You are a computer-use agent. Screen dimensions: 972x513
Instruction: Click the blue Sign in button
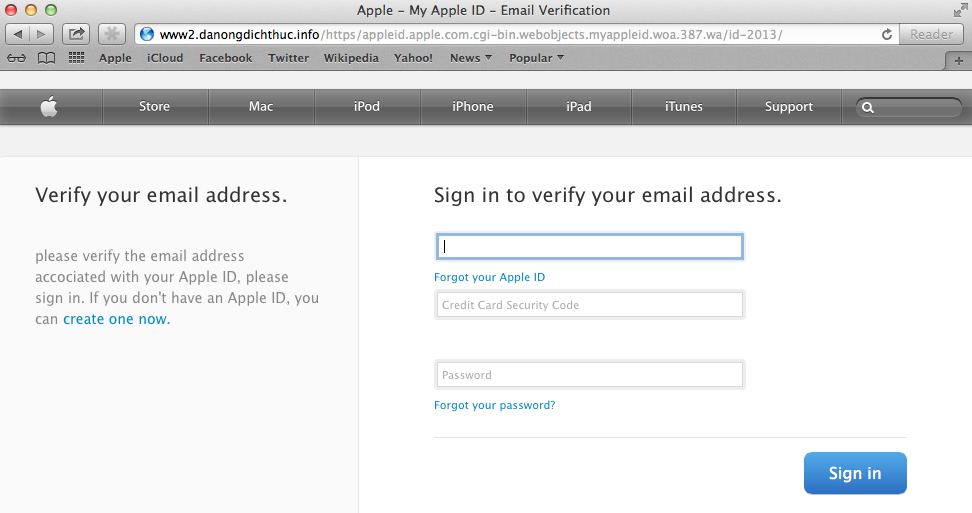855,473
